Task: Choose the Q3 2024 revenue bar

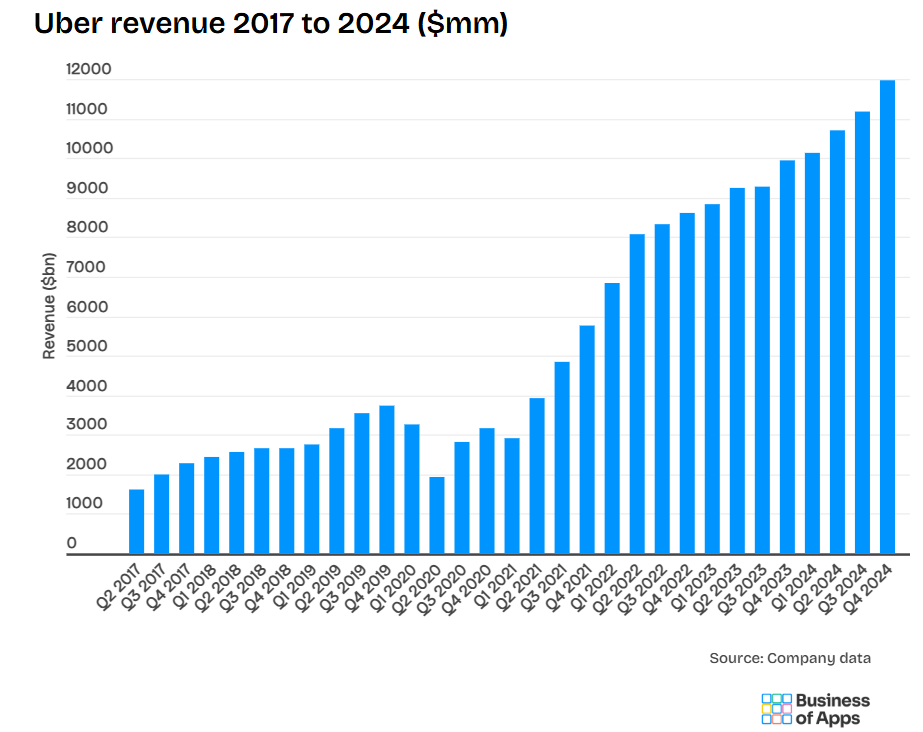Action: click(862, 332)
